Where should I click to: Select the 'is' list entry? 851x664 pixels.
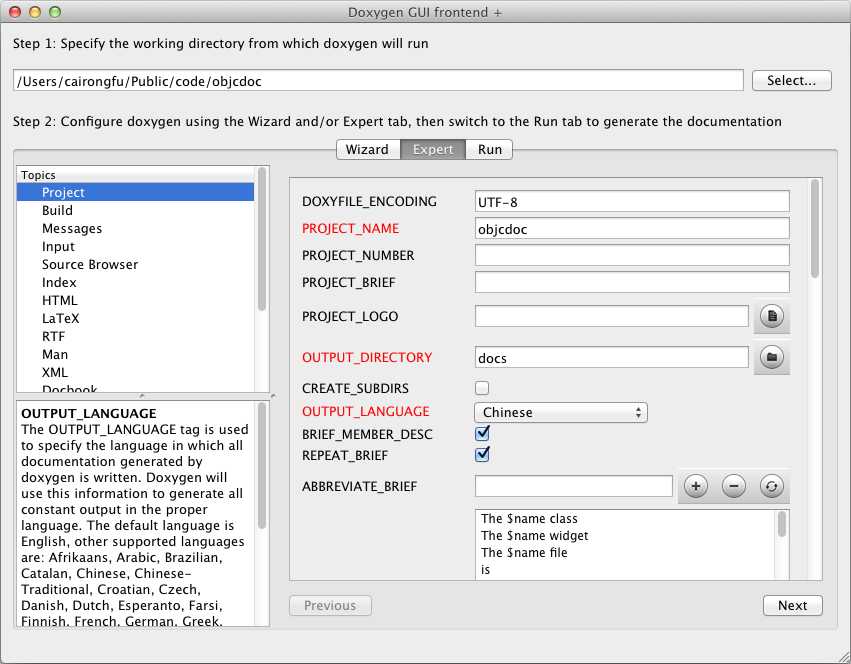coord(627,570)
